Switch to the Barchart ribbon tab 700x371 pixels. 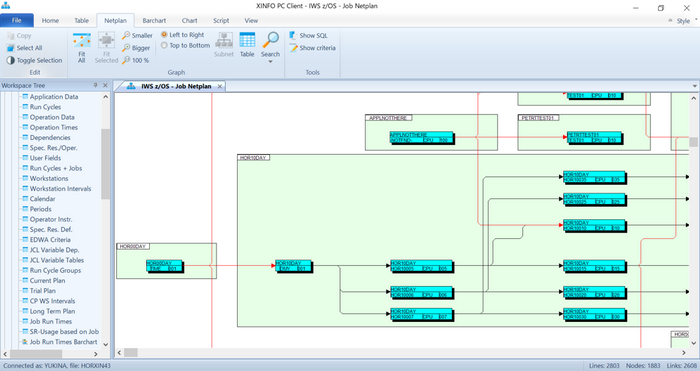[154, 21]
